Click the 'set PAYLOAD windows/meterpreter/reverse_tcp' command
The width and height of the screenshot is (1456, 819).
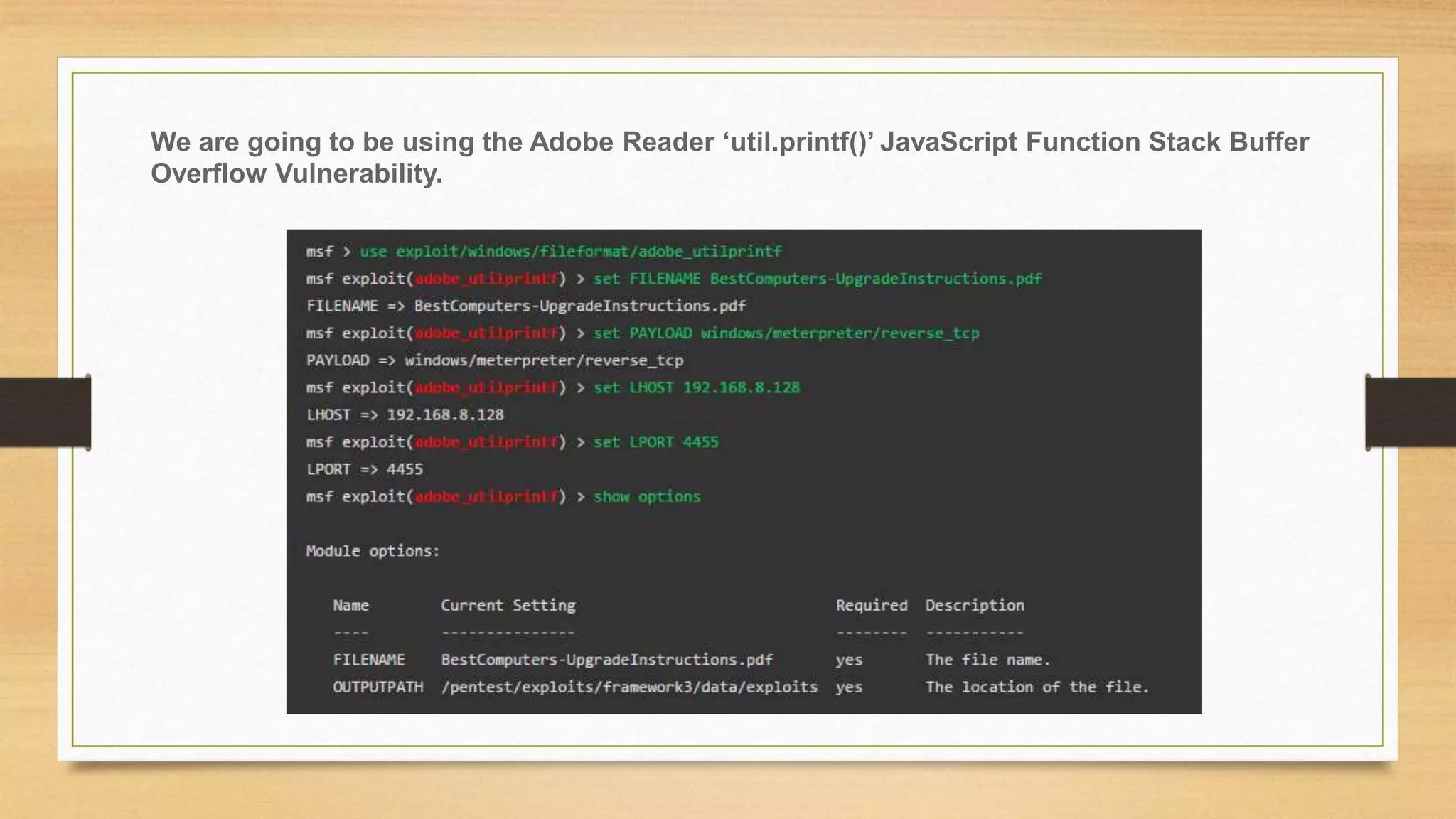pos(786,333)
